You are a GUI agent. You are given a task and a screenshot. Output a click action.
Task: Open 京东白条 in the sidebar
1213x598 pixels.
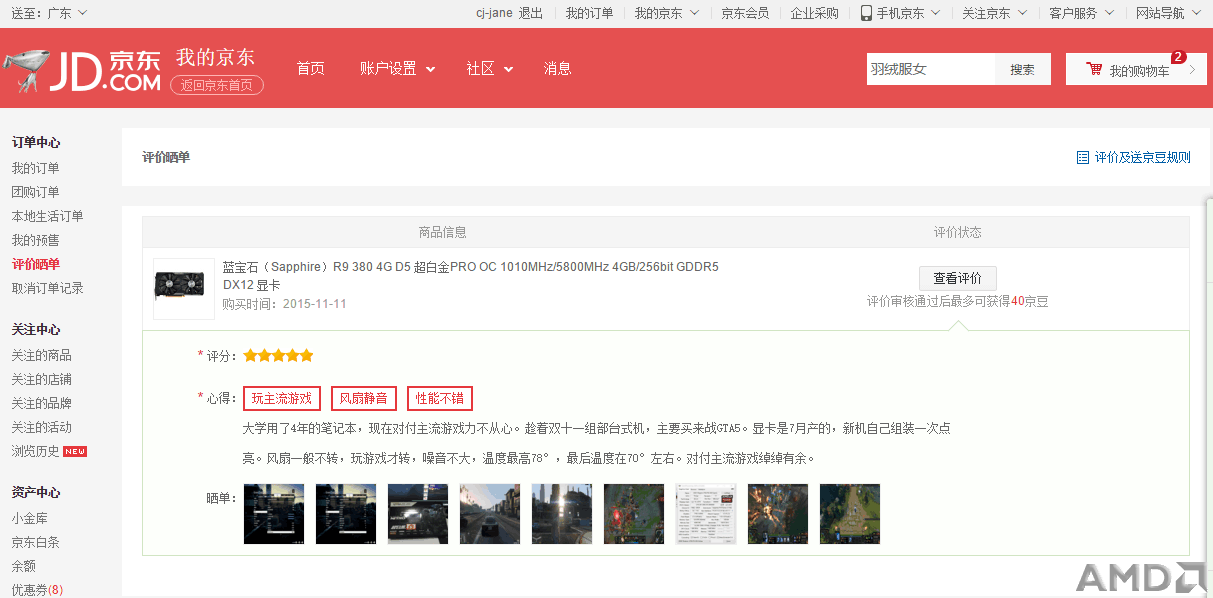pyautogui.click(x=35, y=542)
